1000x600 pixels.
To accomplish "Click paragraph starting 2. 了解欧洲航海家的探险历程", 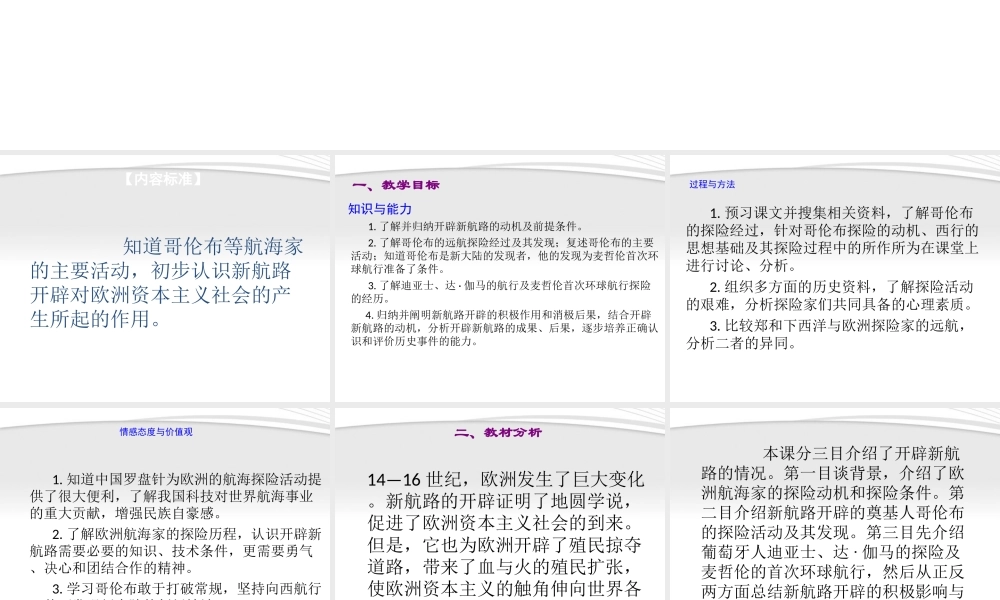I will coord(175,551).
